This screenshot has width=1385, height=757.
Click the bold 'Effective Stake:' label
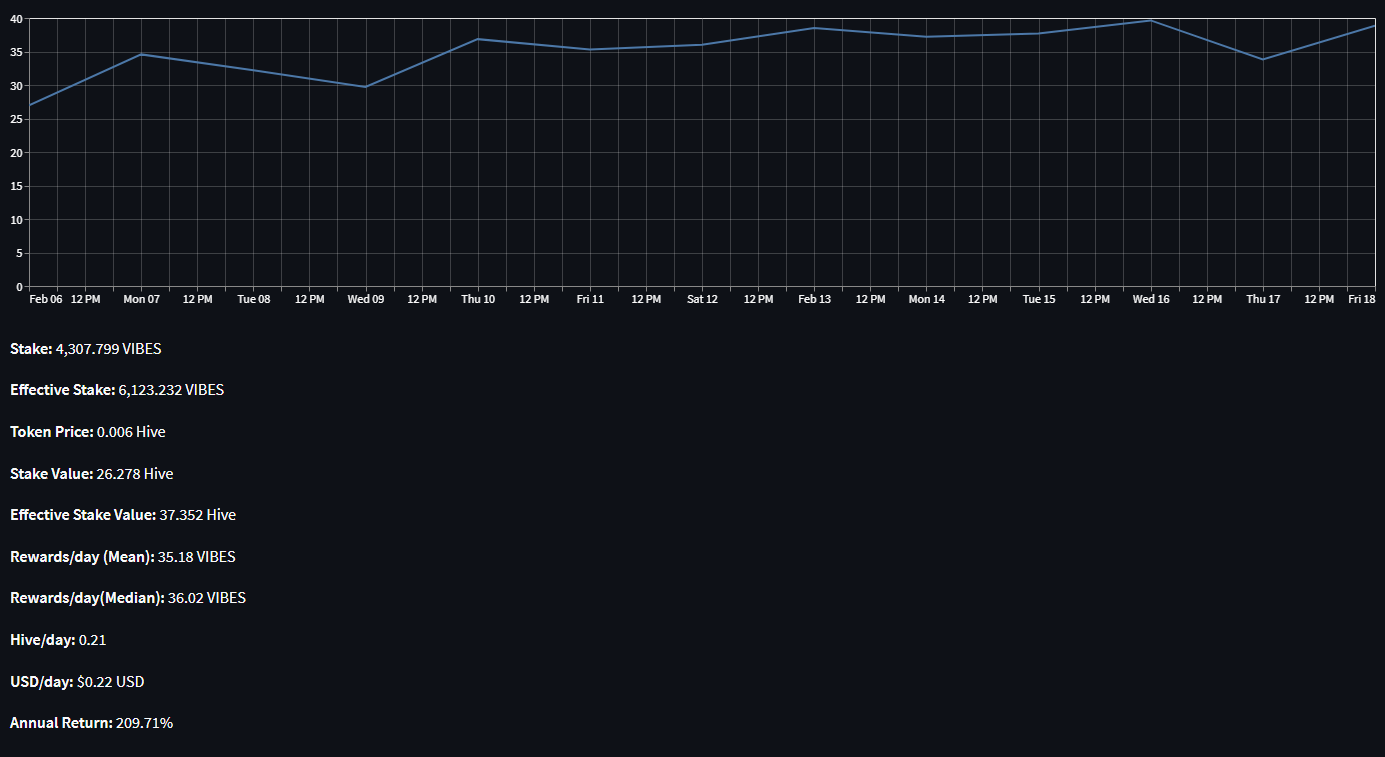click(62, 390)
